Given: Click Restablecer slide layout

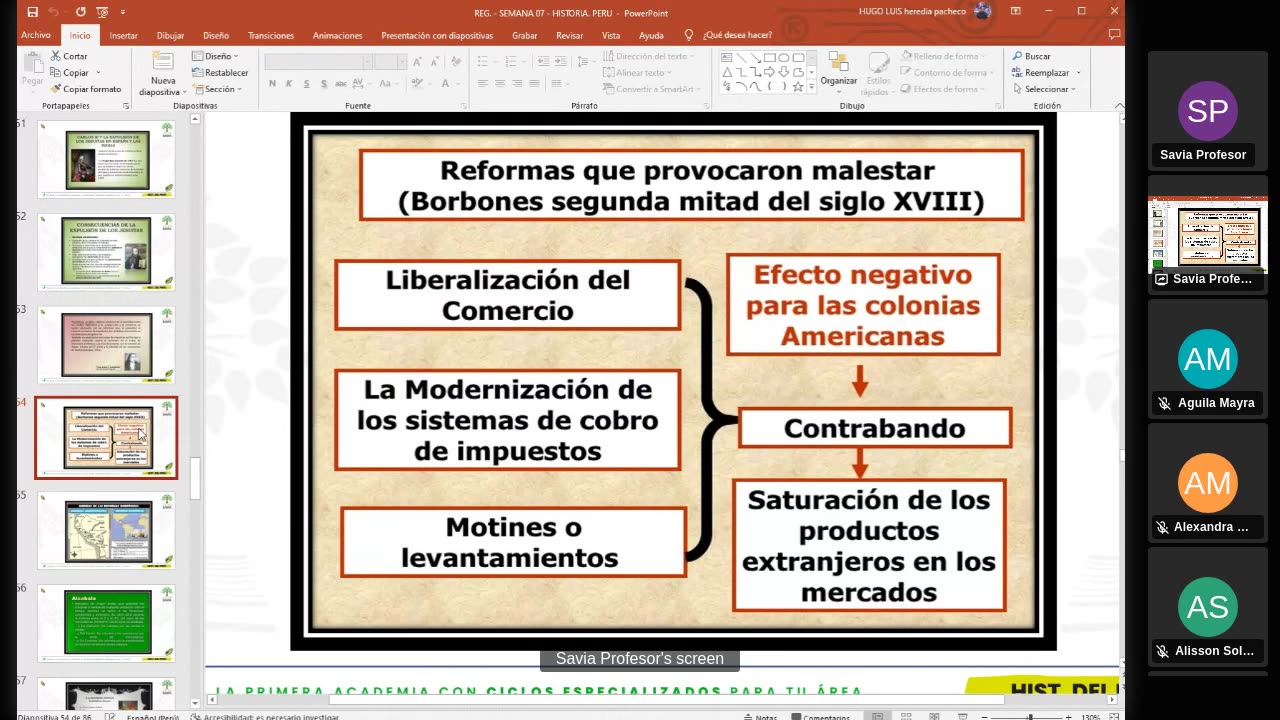Looking at the screenshot, I should click(220, 73).
